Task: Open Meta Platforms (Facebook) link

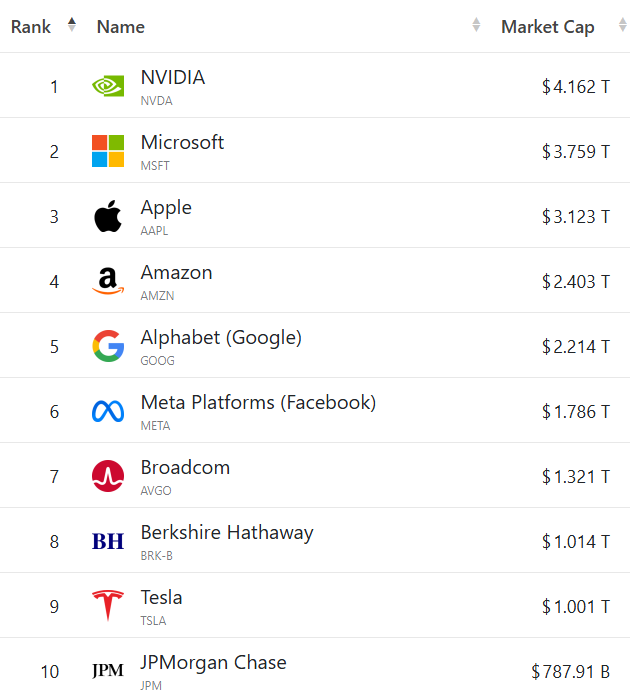Action: 258,403
